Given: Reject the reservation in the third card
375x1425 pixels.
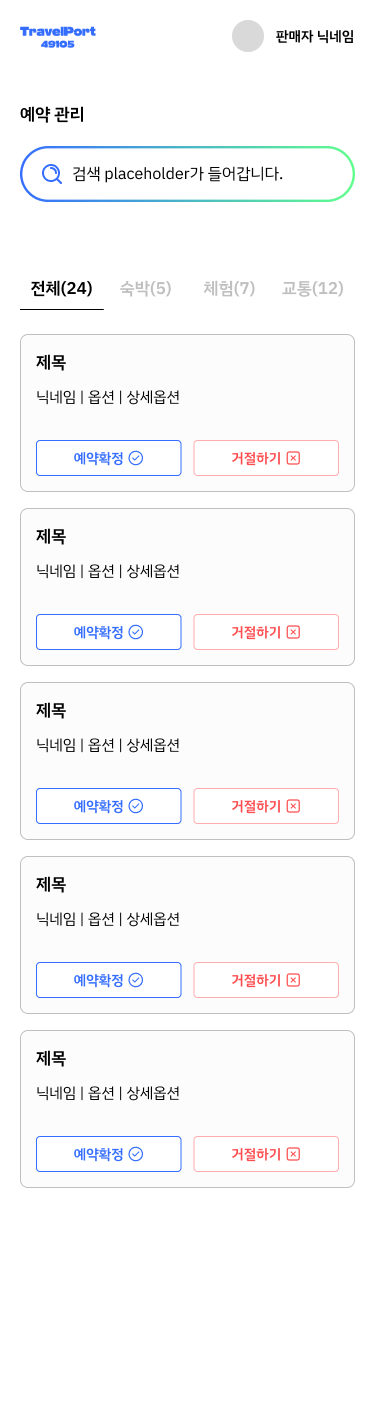Looking at the screenshot, I should pyautogui.click(x=266, y=806).
